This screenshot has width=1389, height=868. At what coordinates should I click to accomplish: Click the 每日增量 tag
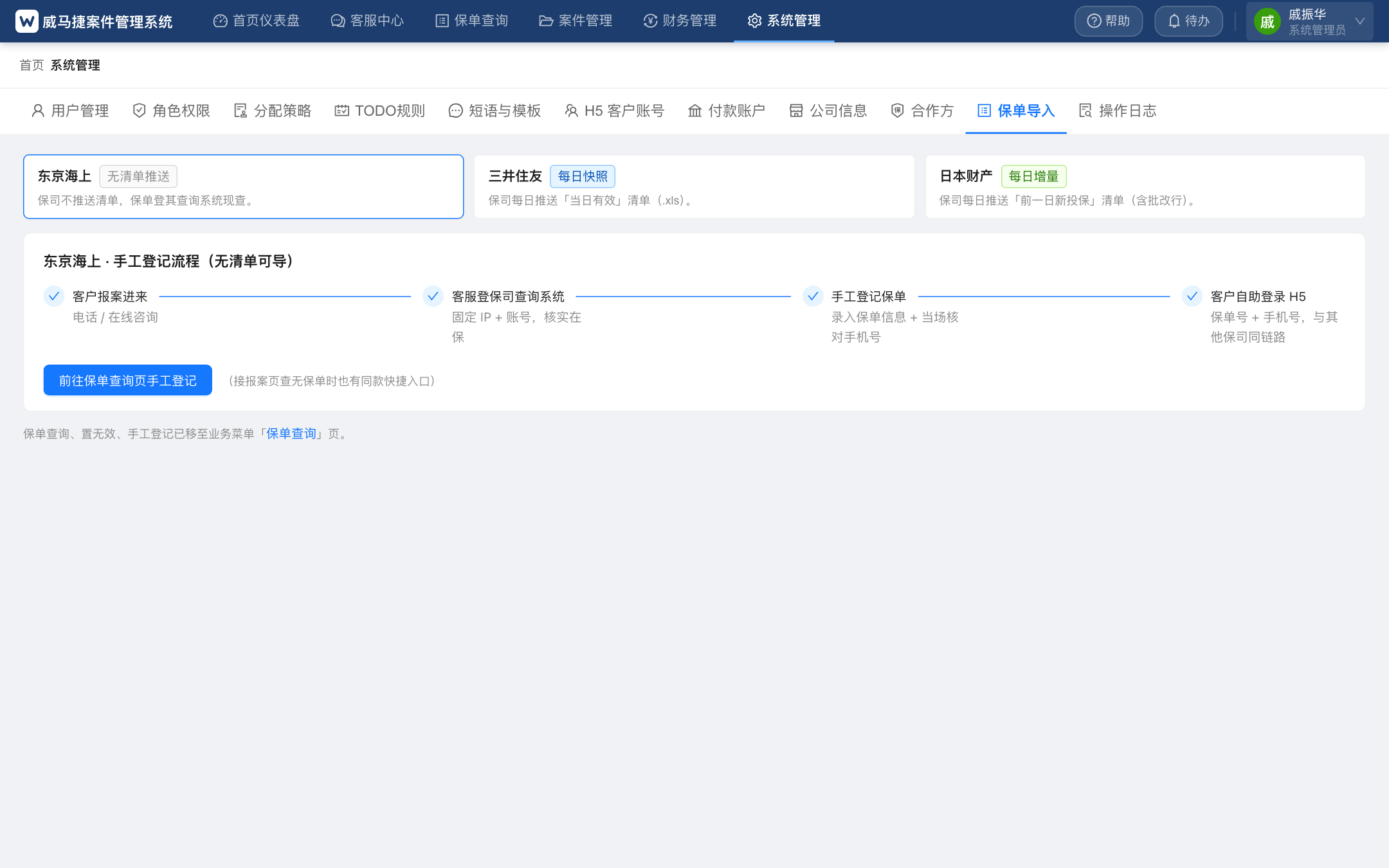(x=1033, y=176)
